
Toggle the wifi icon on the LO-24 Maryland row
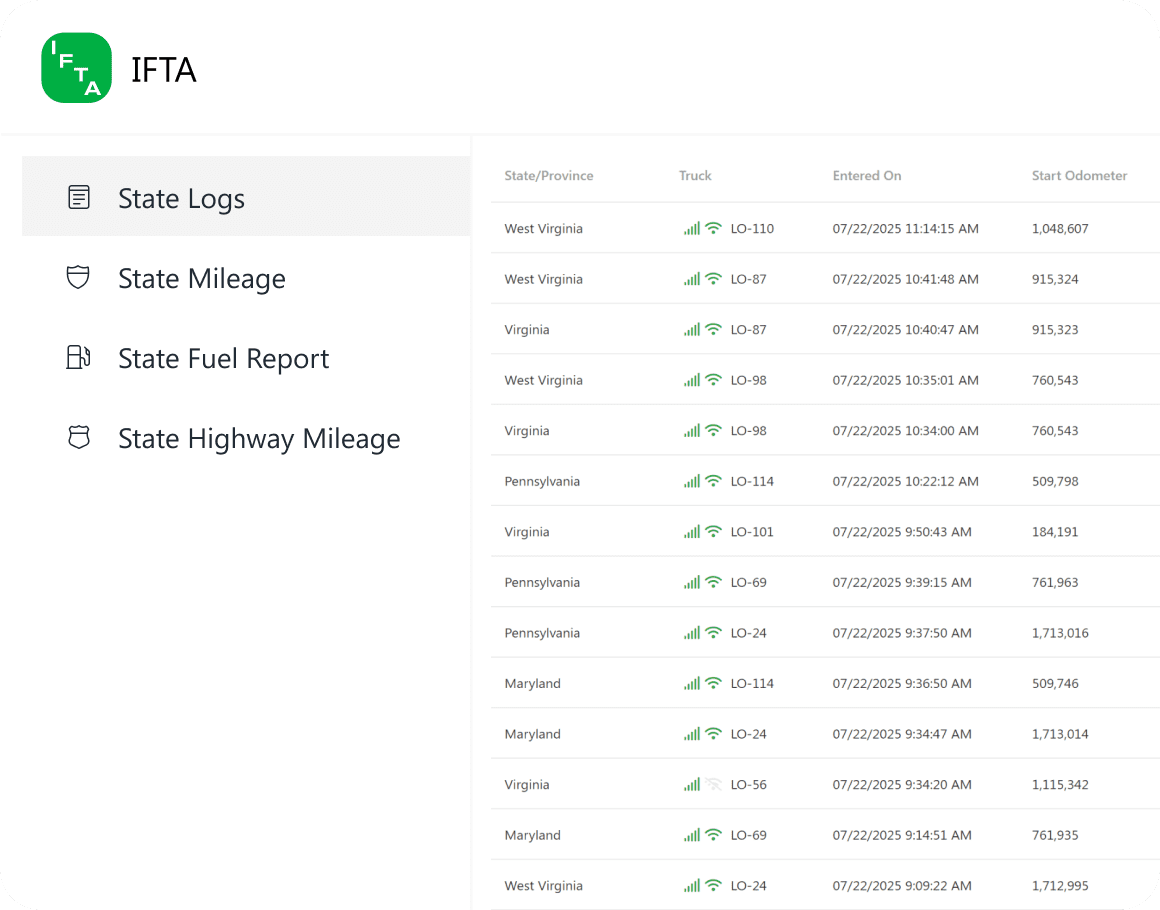[714, 733]
